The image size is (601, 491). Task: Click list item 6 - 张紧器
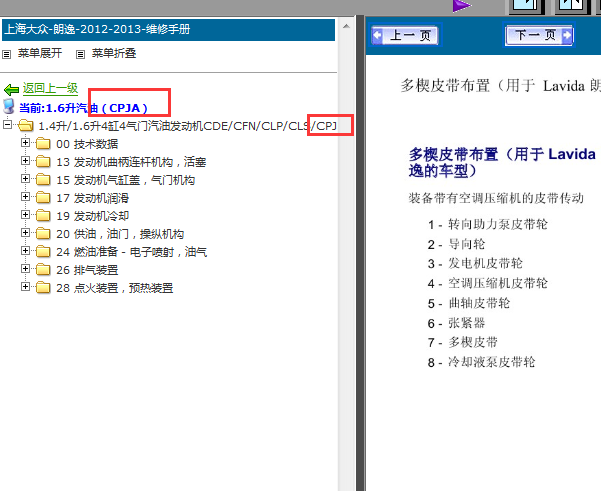pos(456,323)
